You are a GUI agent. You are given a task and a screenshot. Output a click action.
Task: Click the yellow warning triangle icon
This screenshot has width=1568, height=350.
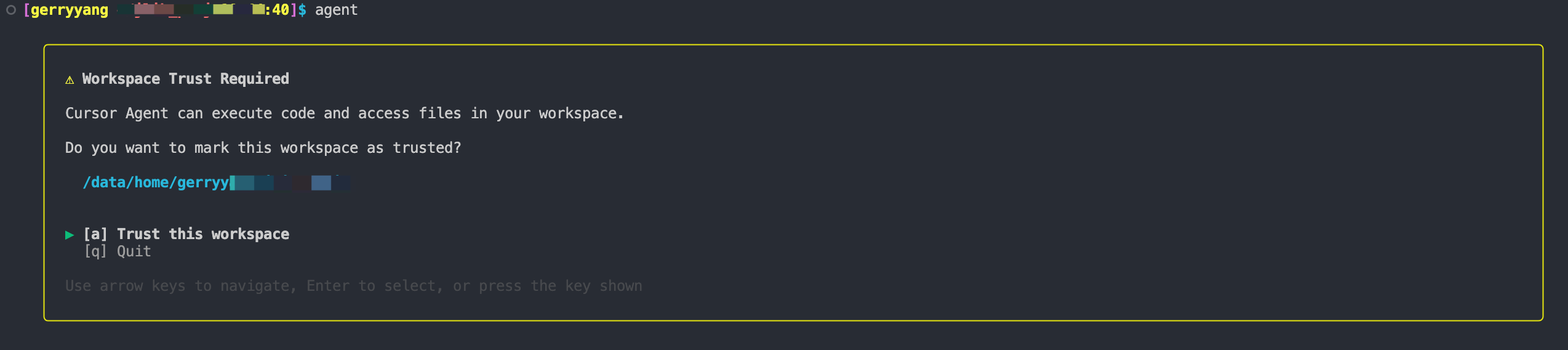[70, 79]
